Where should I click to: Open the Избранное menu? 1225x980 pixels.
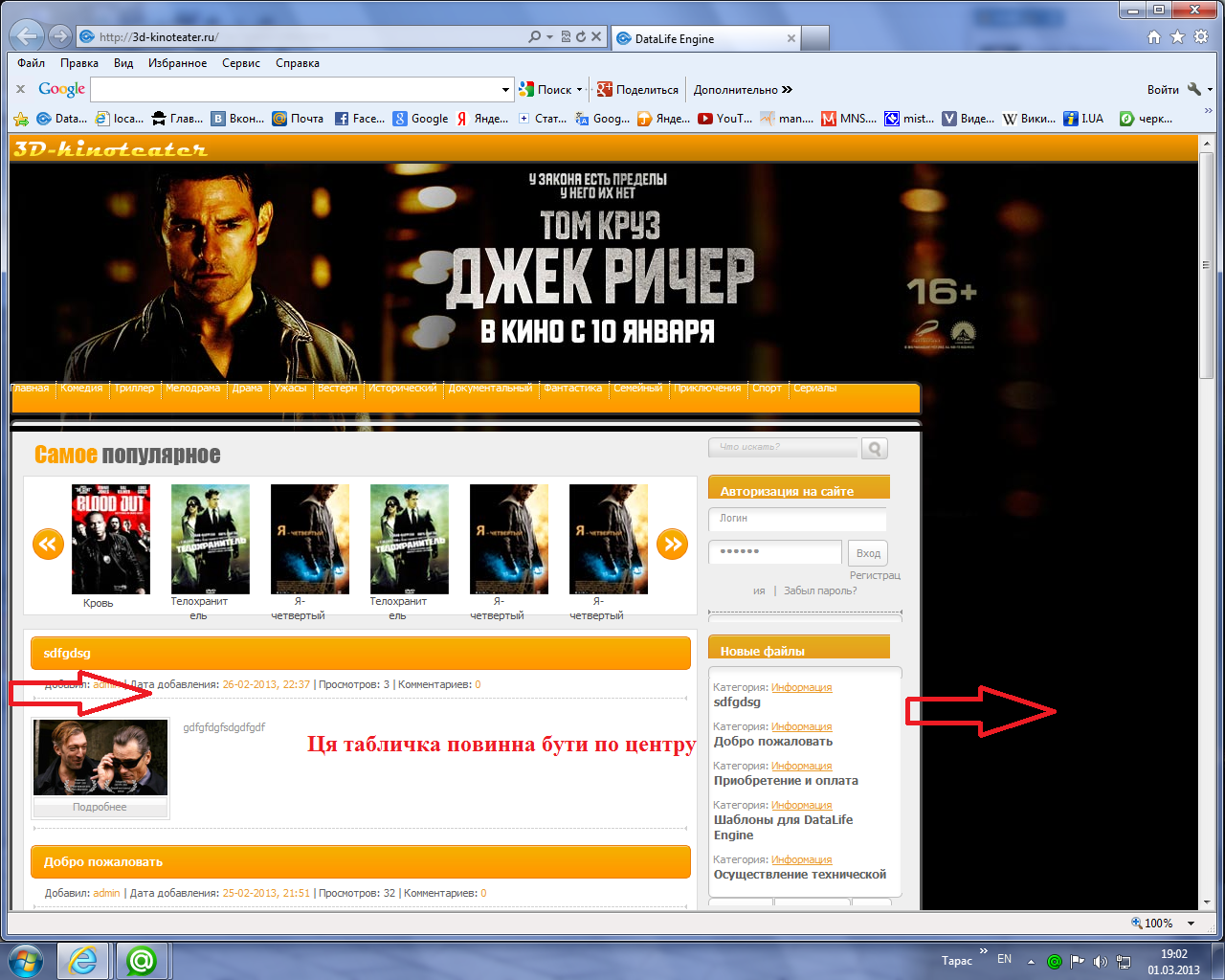tap(178, 63)
